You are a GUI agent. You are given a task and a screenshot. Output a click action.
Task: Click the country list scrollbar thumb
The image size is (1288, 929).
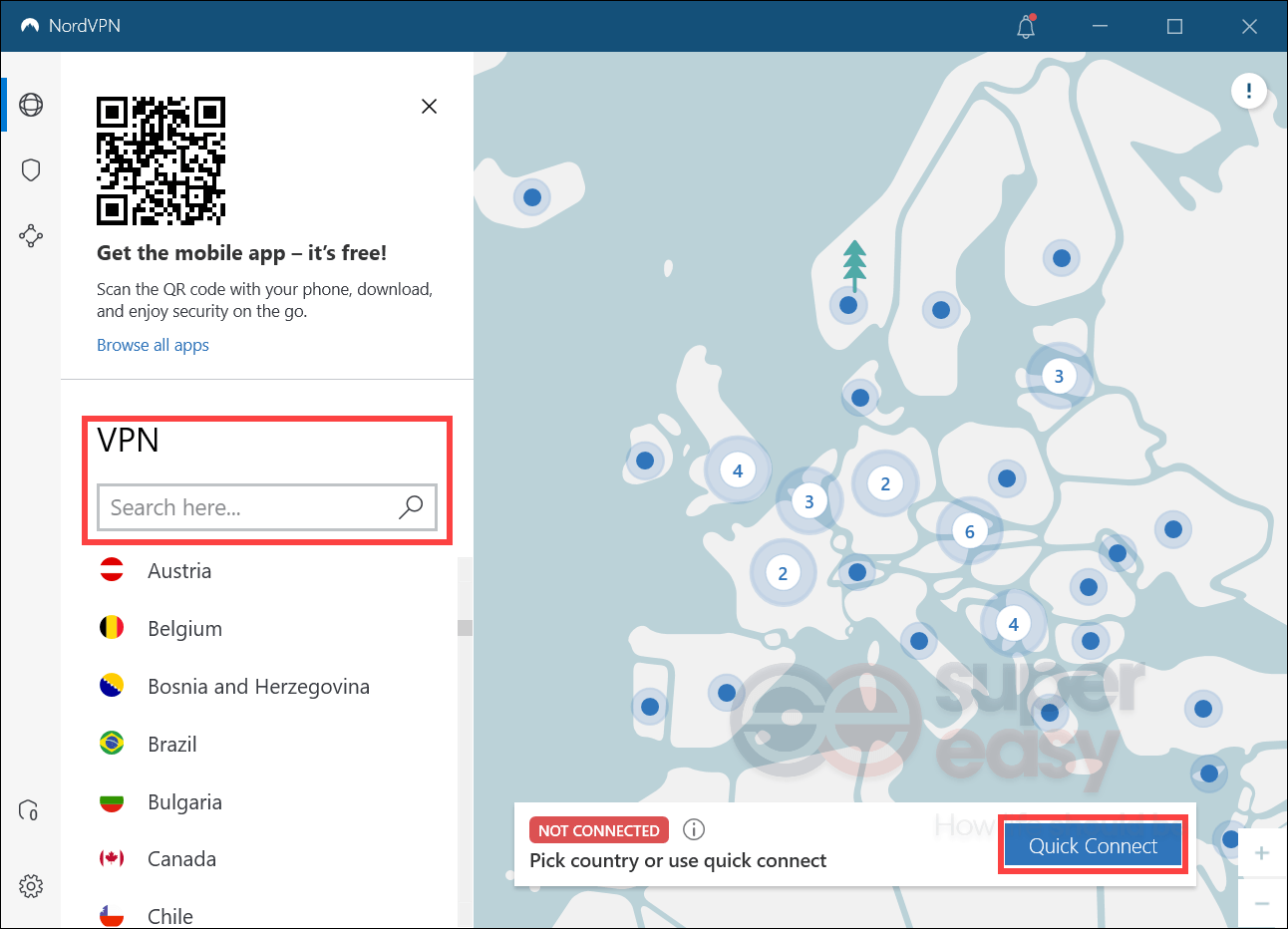[465, 628]
